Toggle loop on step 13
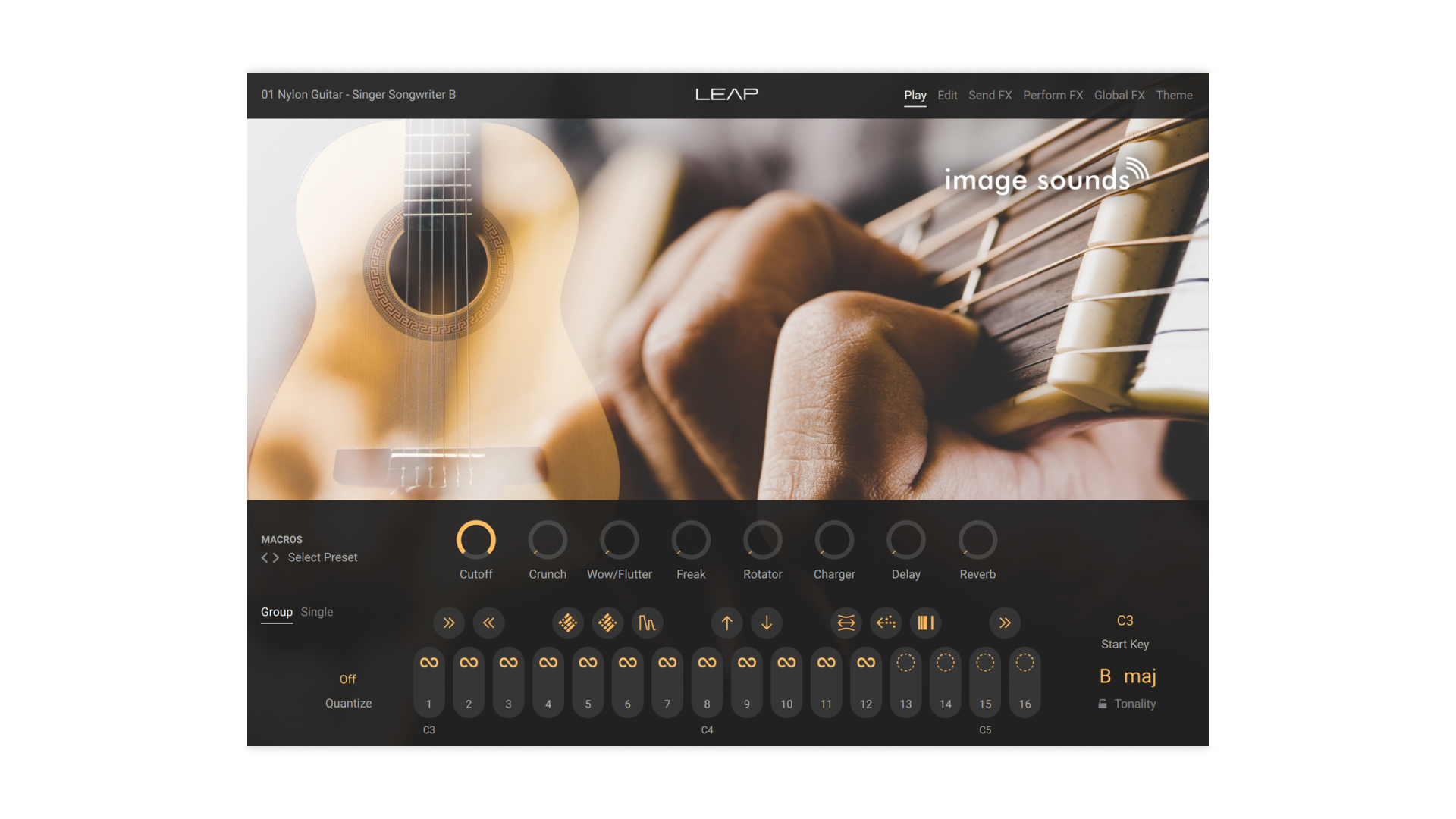1456x819 pixels. (x=905, y=661)
